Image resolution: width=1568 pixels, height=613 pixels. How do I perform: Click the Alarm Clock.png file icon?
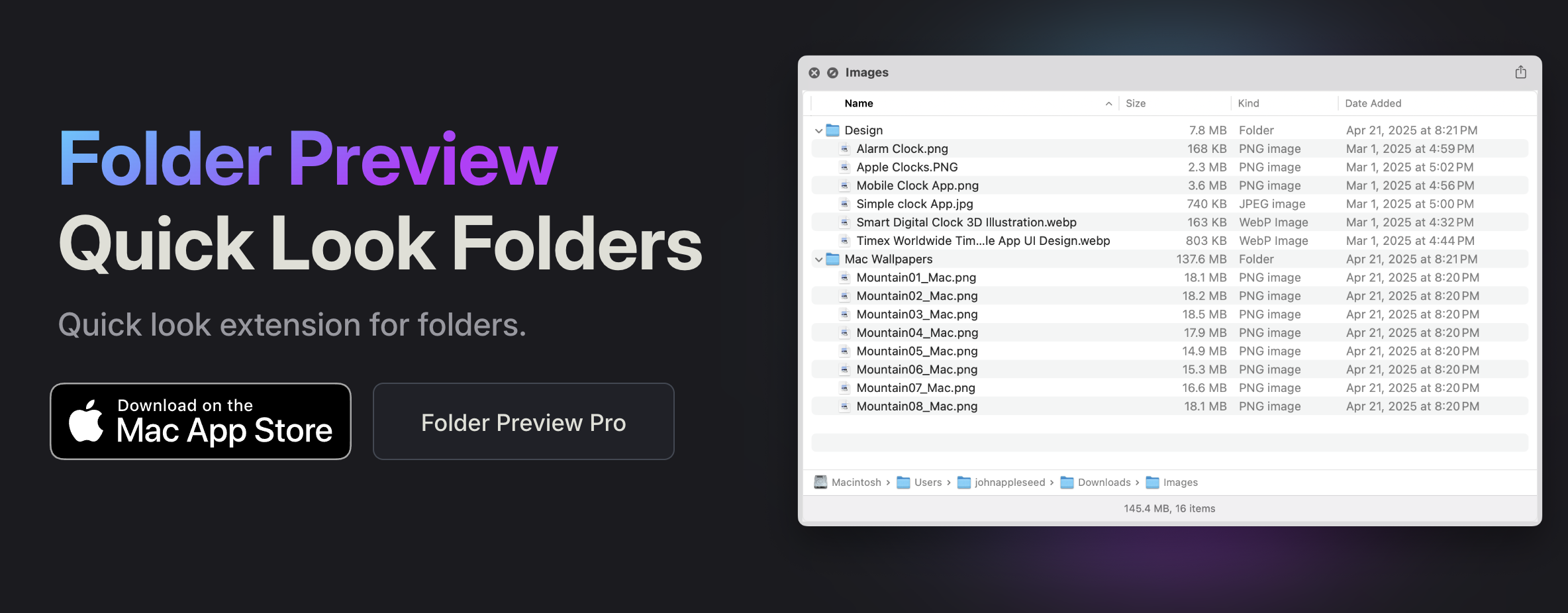[x=844, y=149]
